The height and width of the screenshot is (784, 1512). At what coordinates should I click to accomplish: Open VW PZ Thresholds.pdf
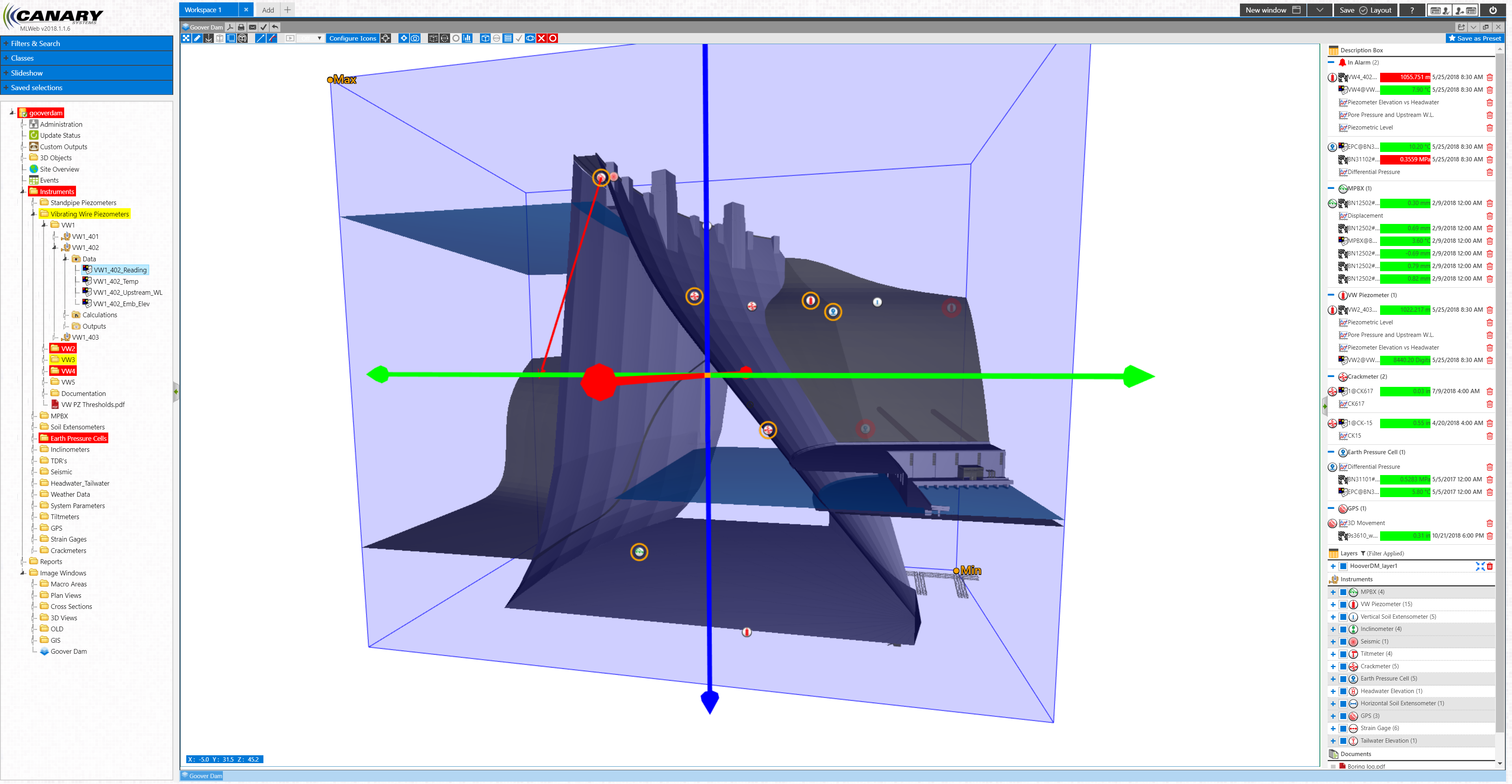(x=93, y=405)
